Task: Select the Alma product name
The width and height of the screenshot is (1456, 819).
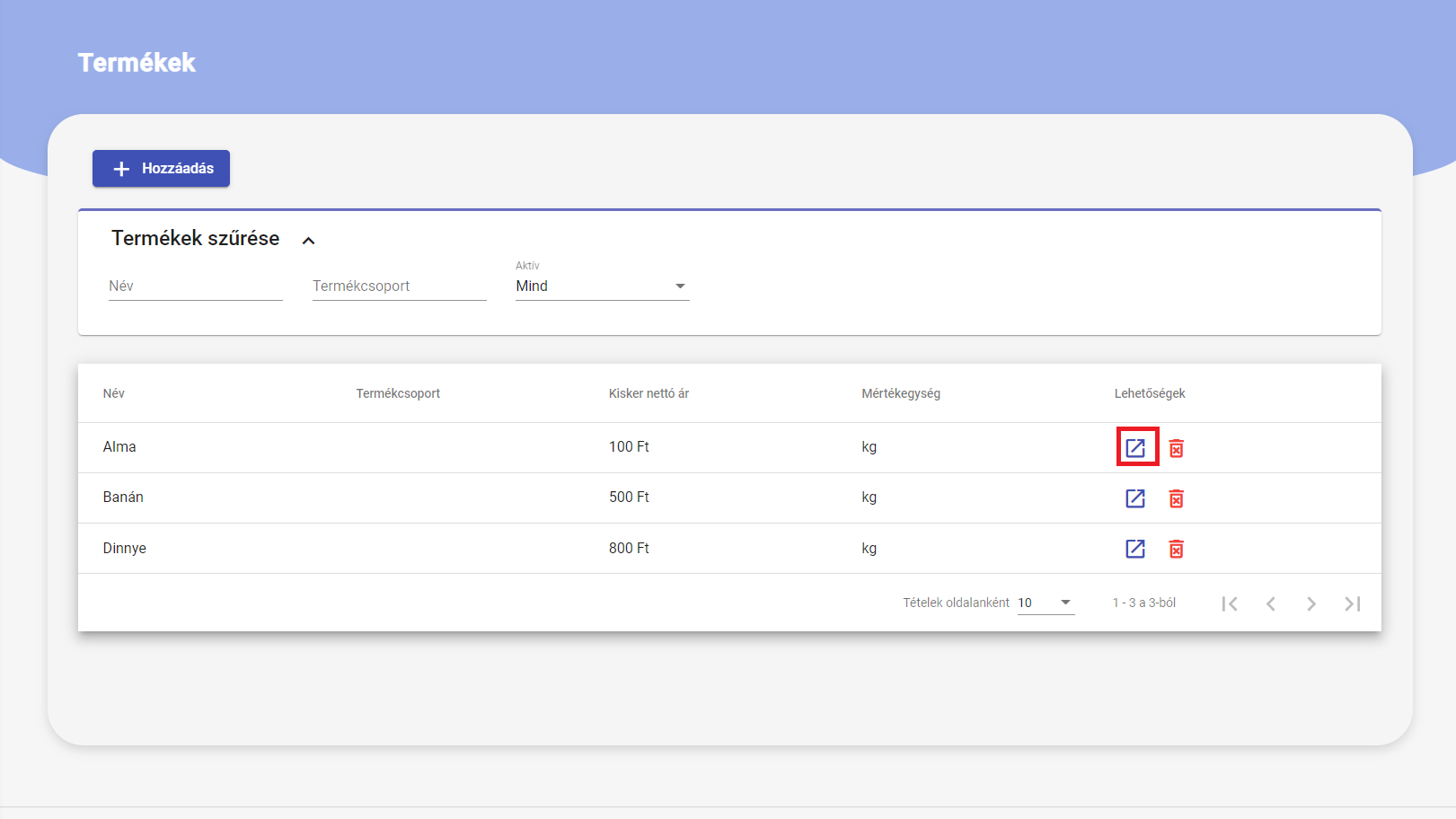Action: tap(119, 447)
